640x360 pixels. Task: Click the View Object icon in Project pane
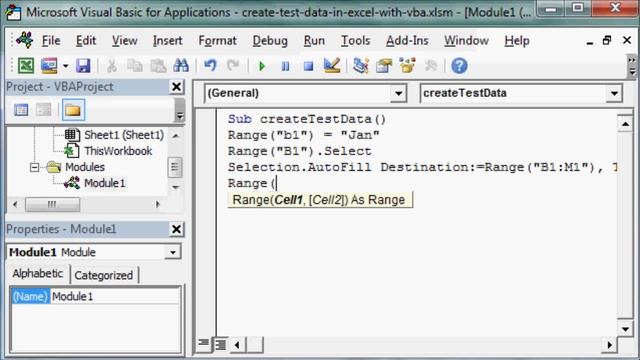coord(44,110)
